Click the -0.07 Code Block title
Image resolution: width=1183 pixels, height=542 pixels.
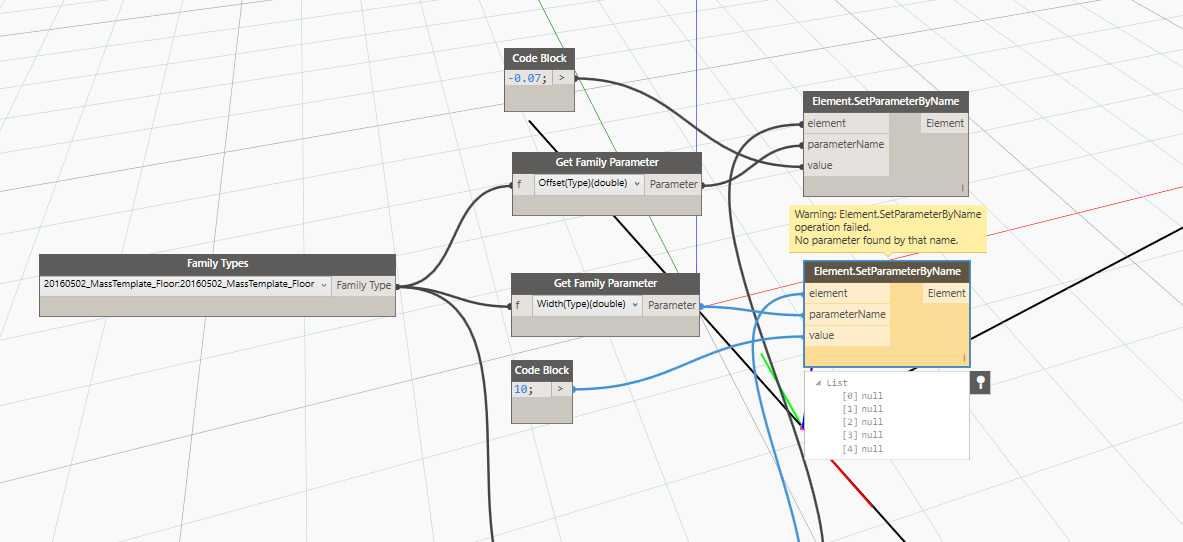[x=539, y=58]
